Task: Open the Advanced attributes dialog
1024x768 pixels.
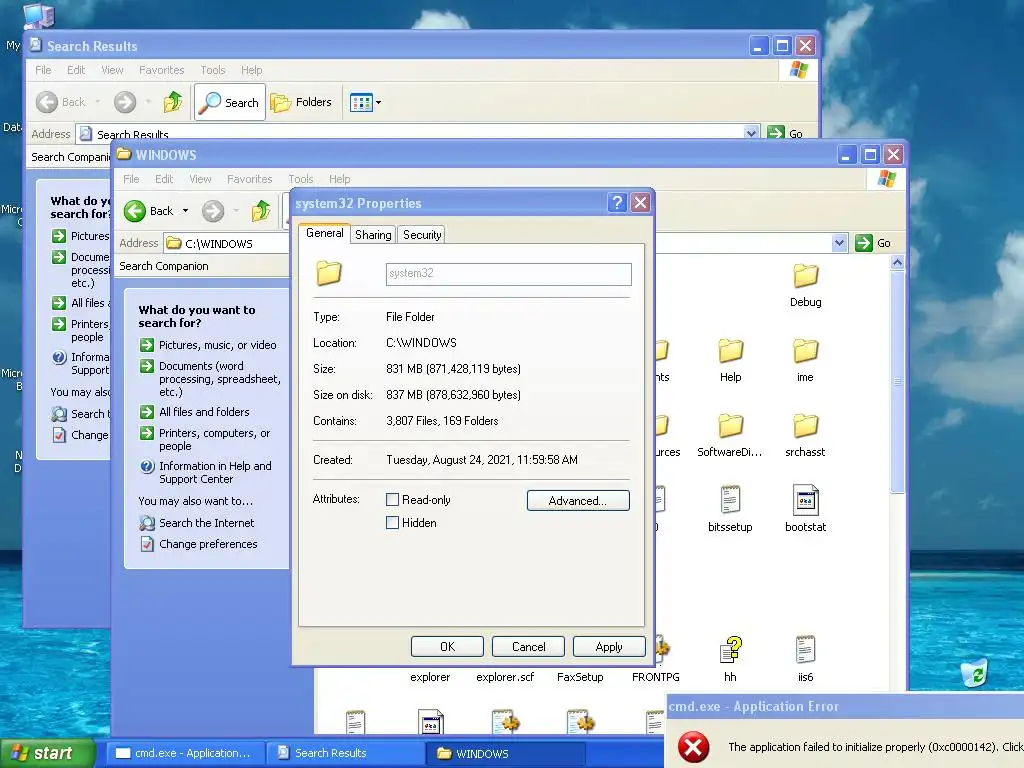Action: point(578,501)
